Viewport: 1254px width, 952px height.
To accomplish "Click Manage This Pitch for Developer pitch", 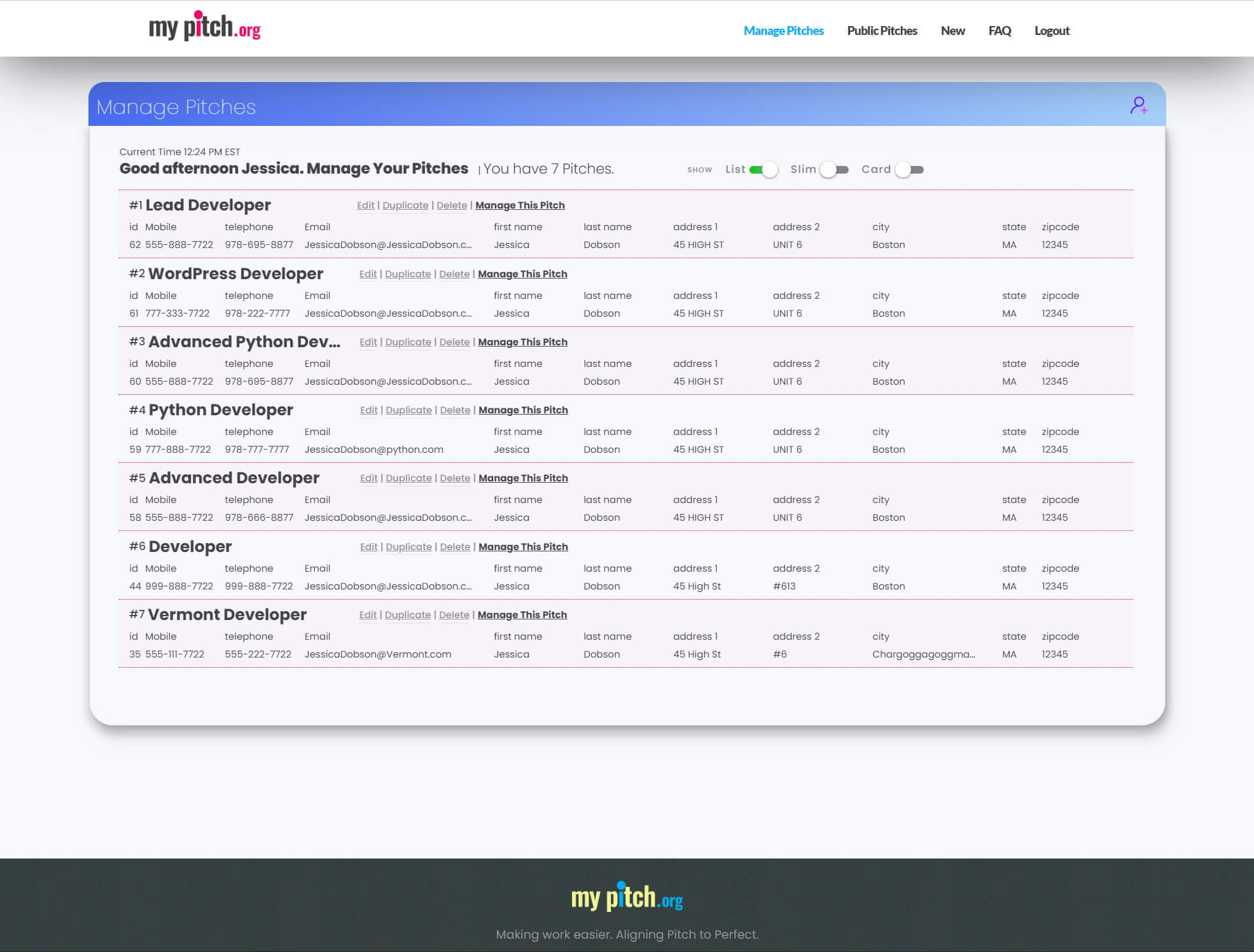I will pyautogui.click(x=523, y=546).
